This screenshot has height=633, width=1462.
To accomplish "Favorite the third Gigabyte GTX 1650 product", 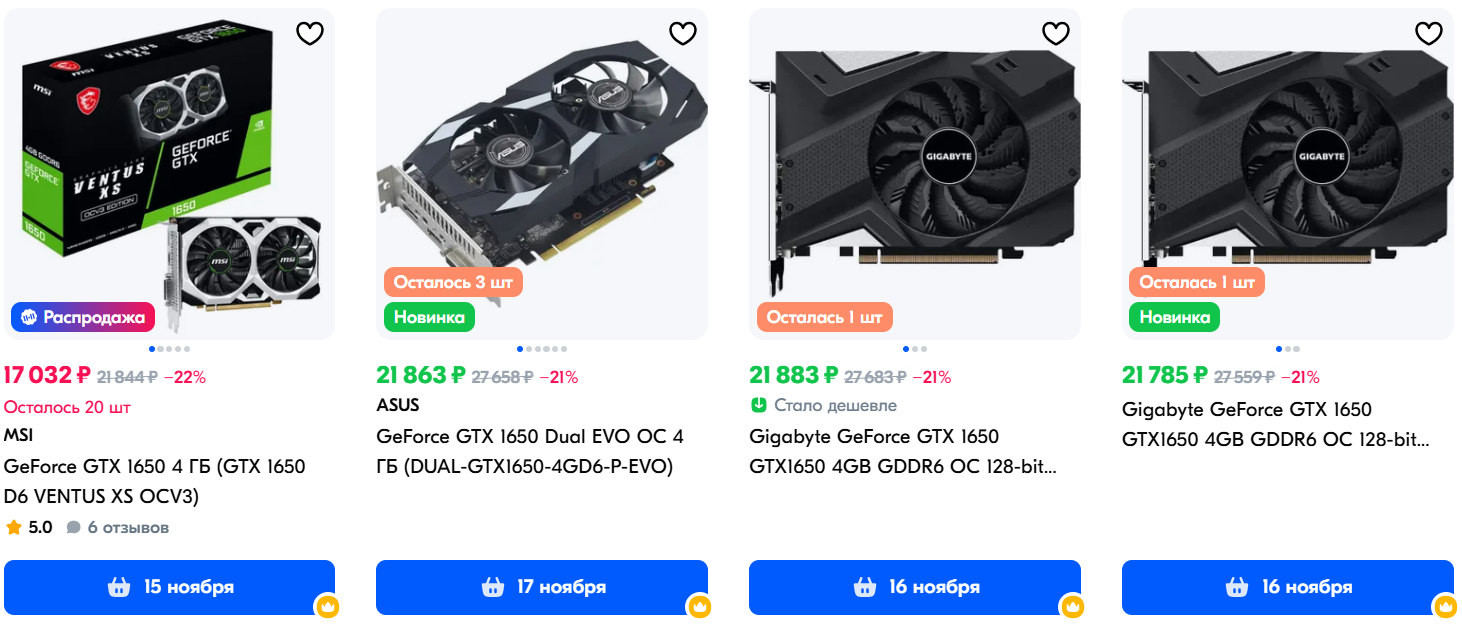I will tap(1055, 33).
